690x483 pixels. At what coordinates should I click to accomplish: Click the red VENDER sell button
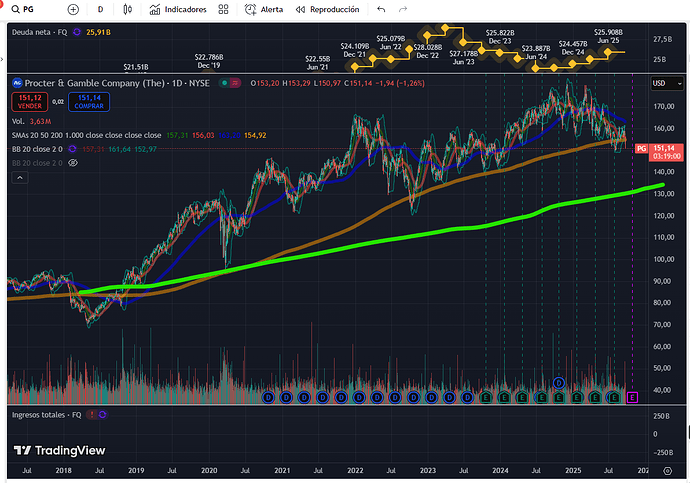point(28,101)
